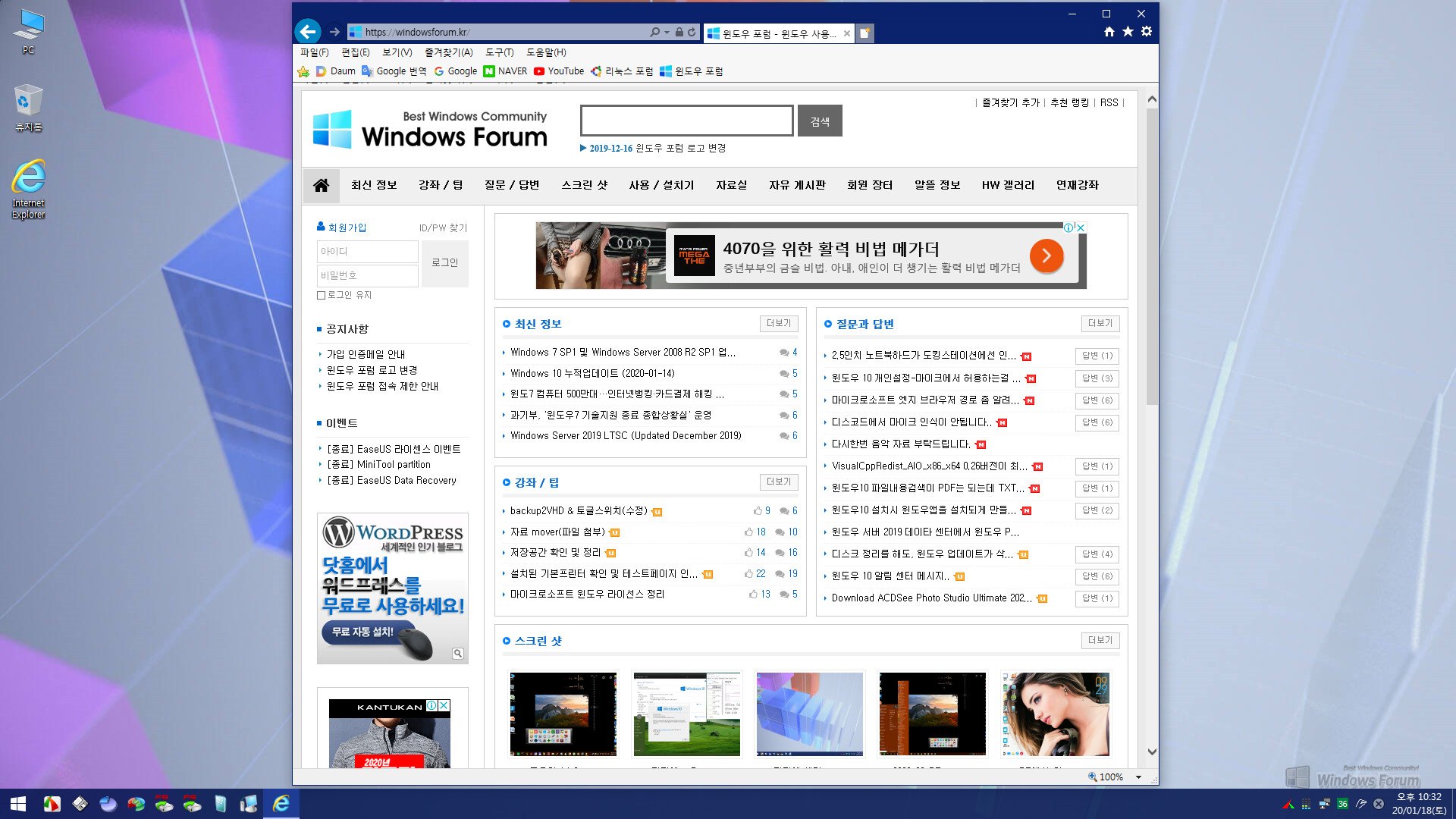
Task: Click the security lock icon in address bar
Action: point(679,32)
